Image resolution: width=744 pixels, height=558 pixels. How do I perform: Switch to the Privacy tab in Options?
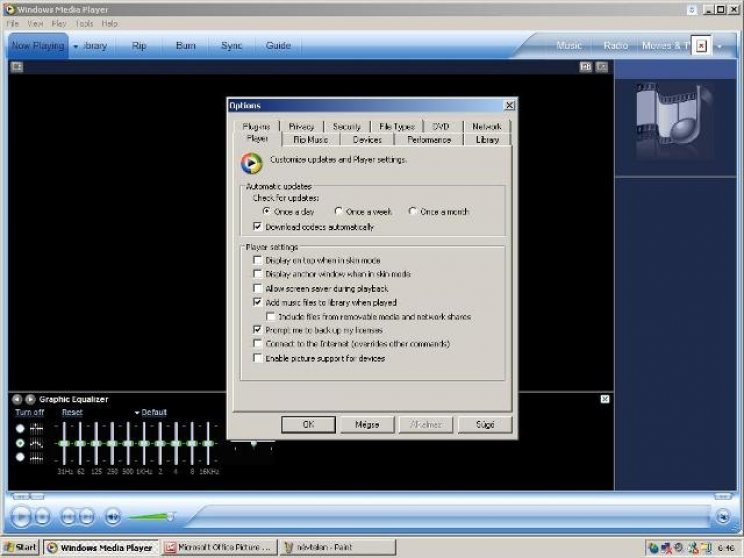pos(302,127)
